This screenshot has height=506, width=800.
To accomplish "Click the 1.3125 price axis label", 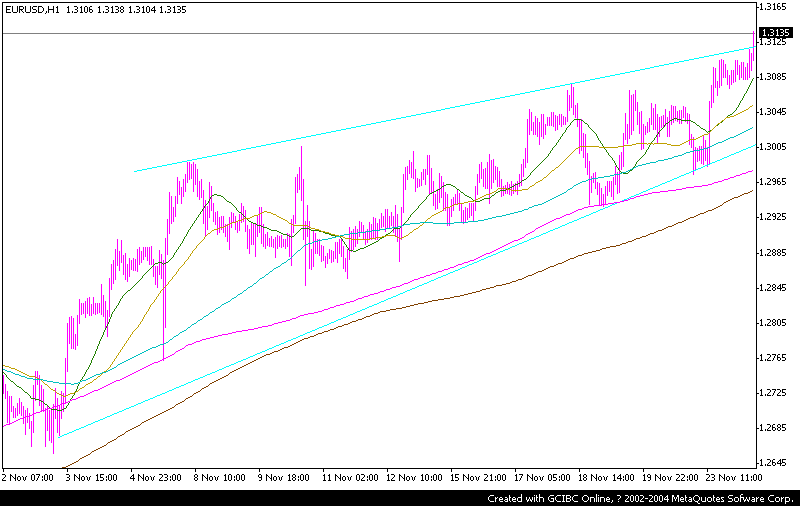I will (774, 42).
